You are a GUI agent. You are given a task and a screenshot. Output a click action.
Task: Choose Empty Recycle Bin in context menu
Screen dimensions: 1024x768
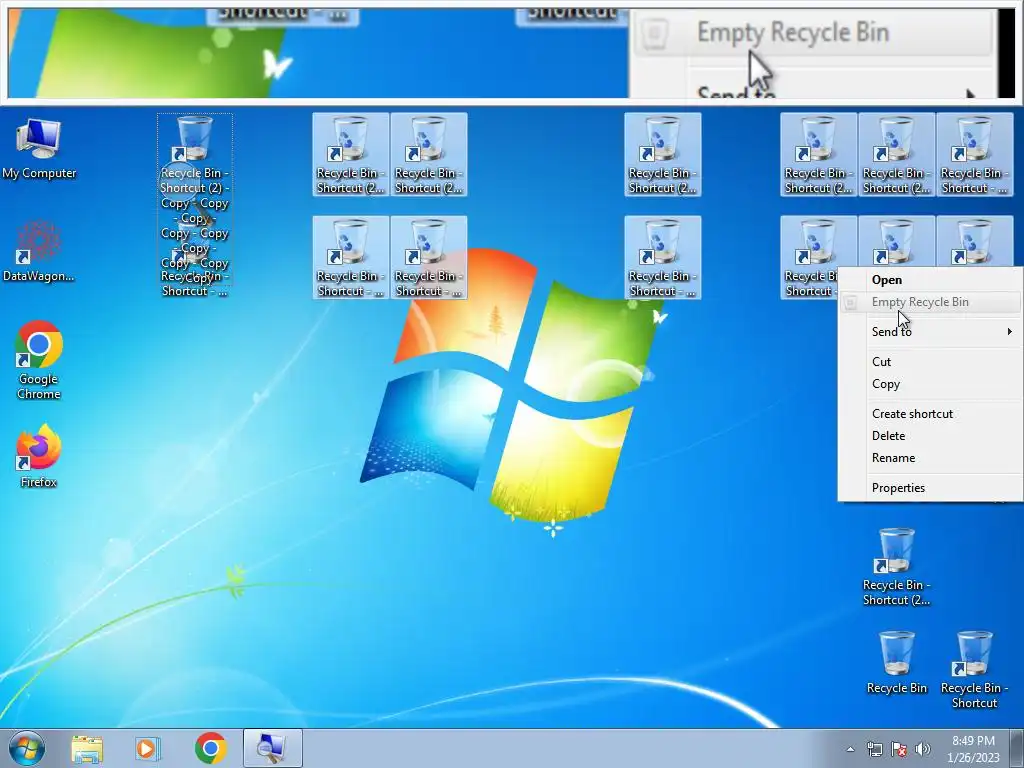931,302
